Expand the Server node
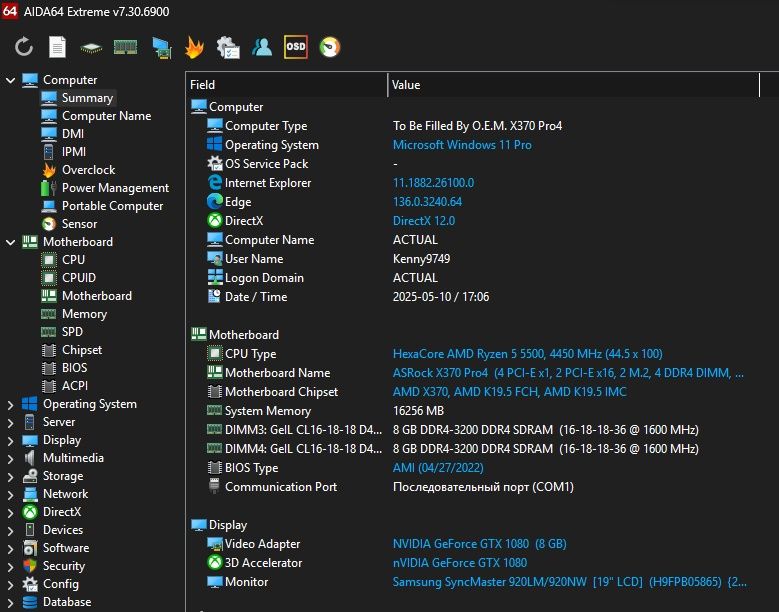The width and height of the screenshot is (779, 612). (x=10, y=423)
